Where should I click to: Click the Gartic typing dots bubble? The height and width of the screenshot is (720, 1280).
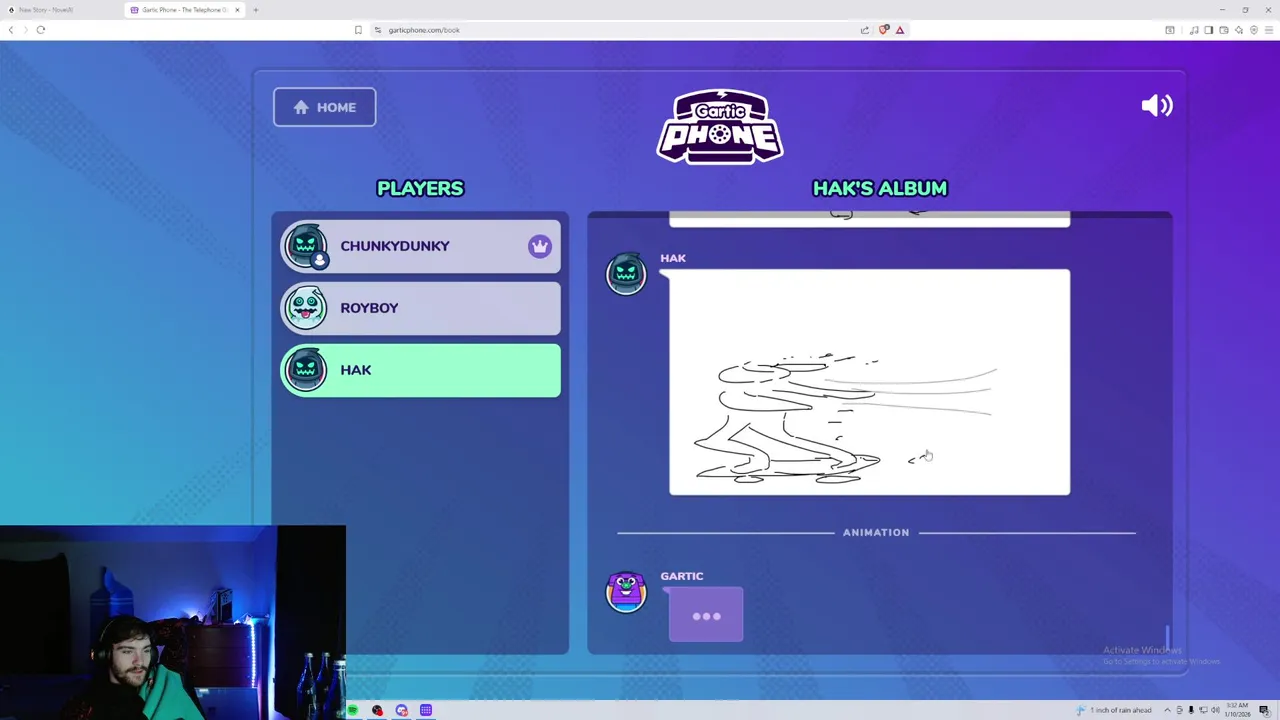706,615
